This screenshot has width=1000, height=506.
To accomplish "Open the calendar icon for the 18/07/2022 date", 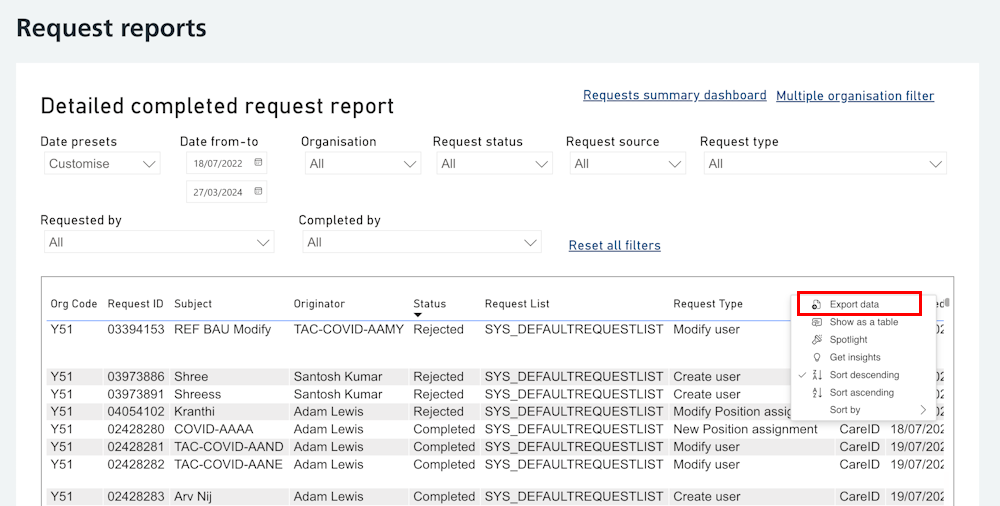I will (x=258, y=163).
